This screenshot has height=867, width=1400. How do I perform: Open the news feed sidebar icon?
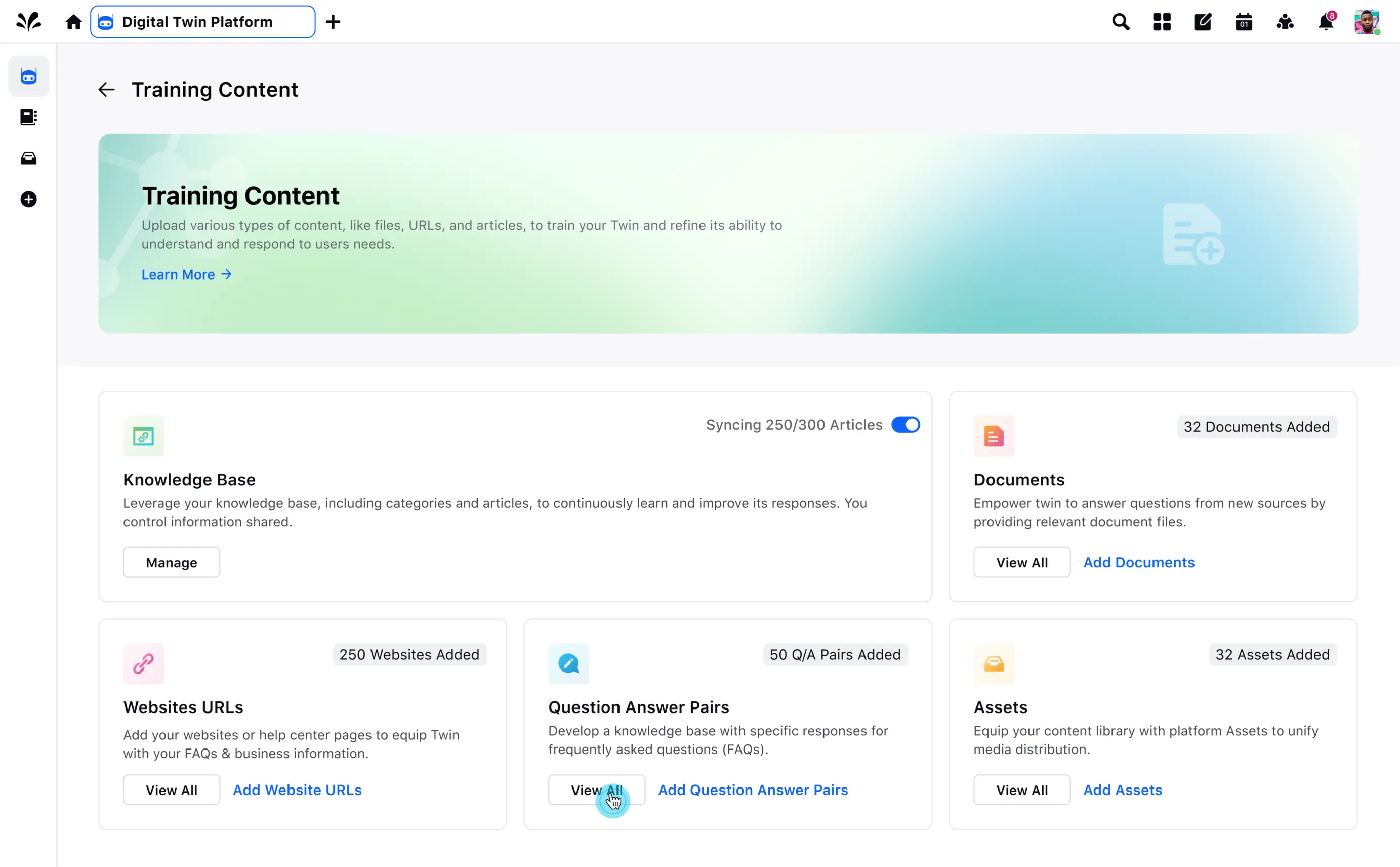tap(29, 117)
